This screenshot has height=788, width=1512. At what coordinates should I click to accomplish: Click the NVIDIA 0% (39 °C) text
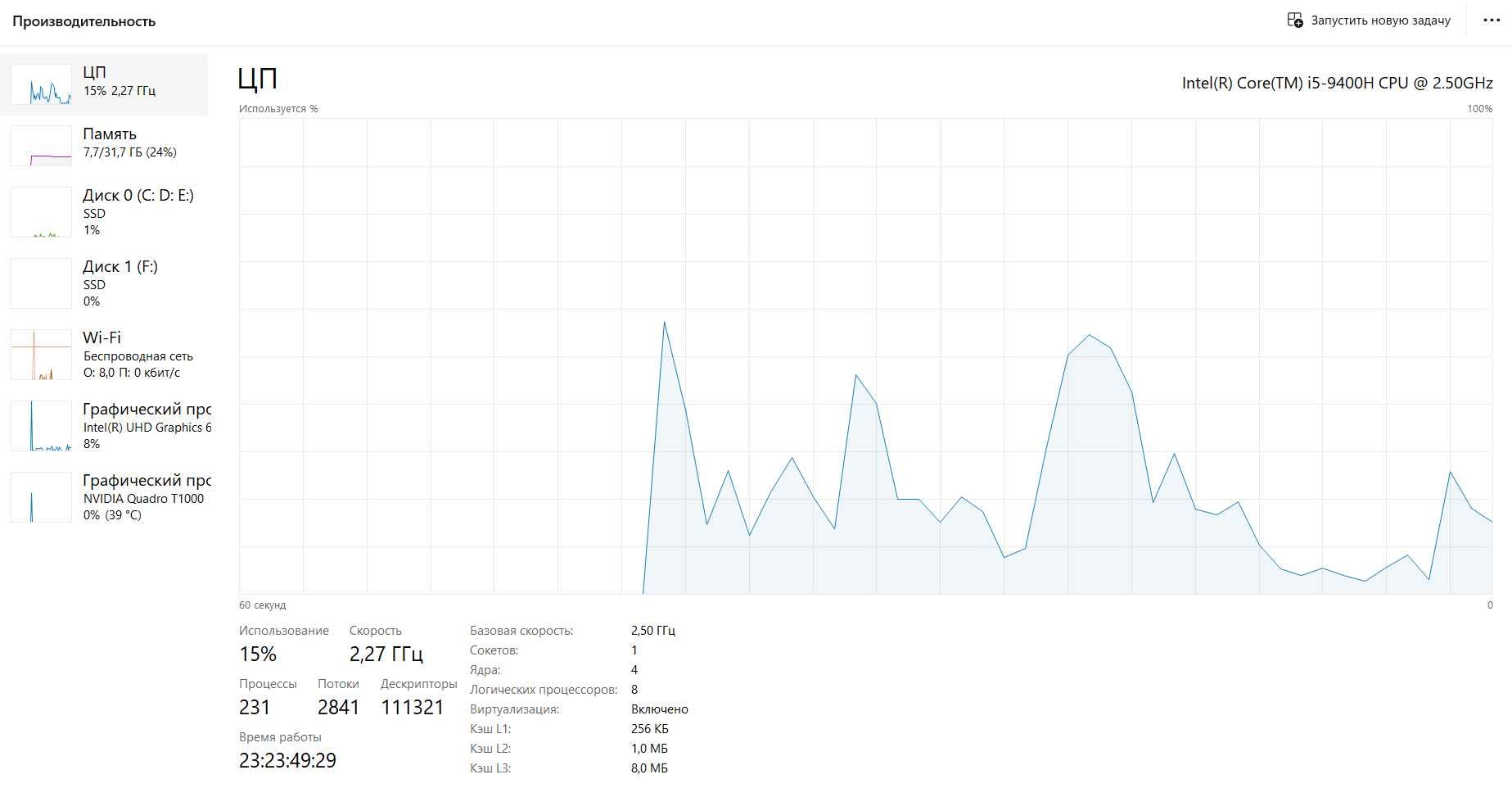(x=112, y=515)
